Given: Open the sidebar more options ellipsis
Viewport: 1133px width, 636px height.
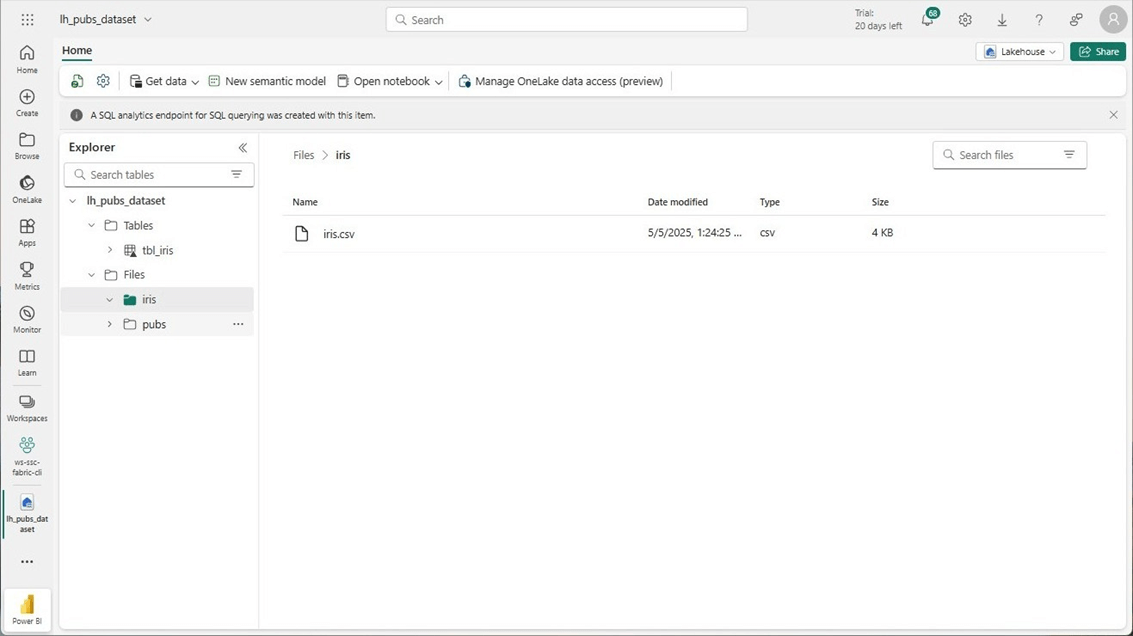Looking at the screenshot, I should (x=27, y=562).
